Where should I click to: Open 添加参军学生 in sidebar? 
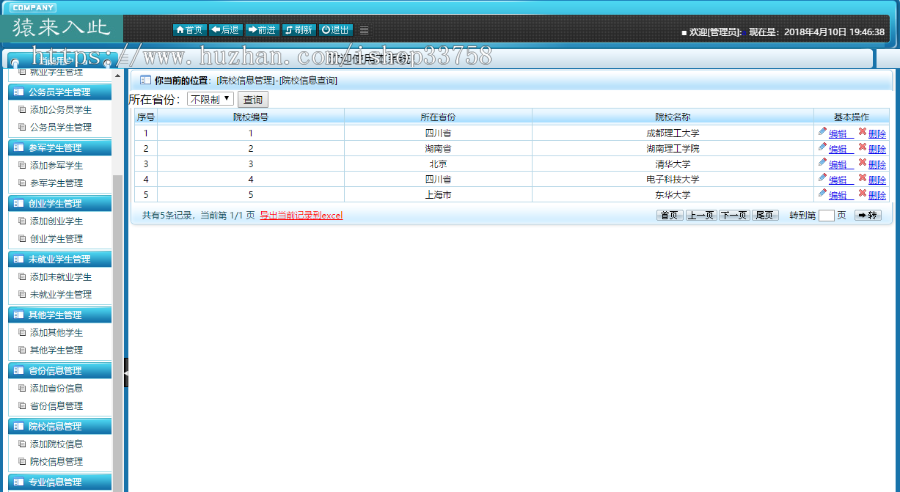click(56, 165)
